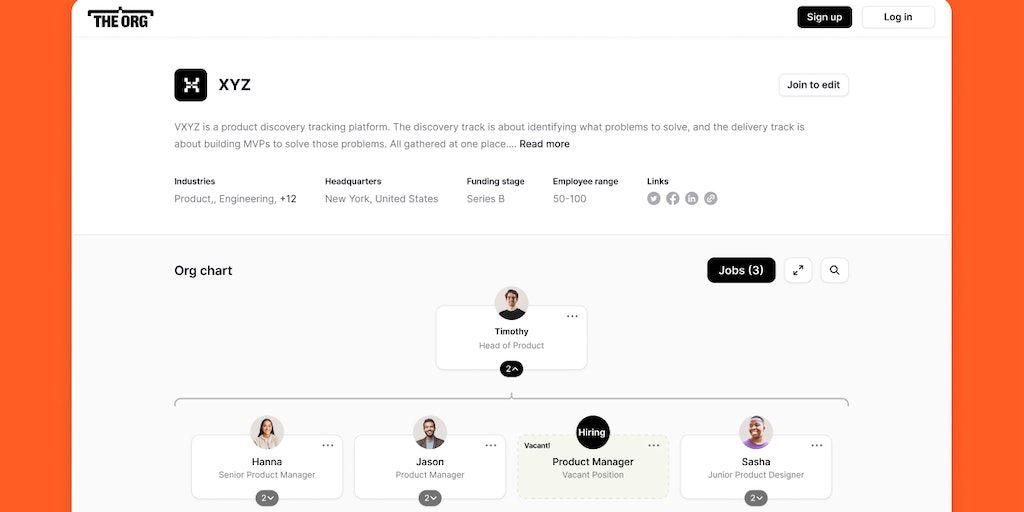Open the vacant Product Manager card
The image size is (1024, 512).
click(593, 466)
